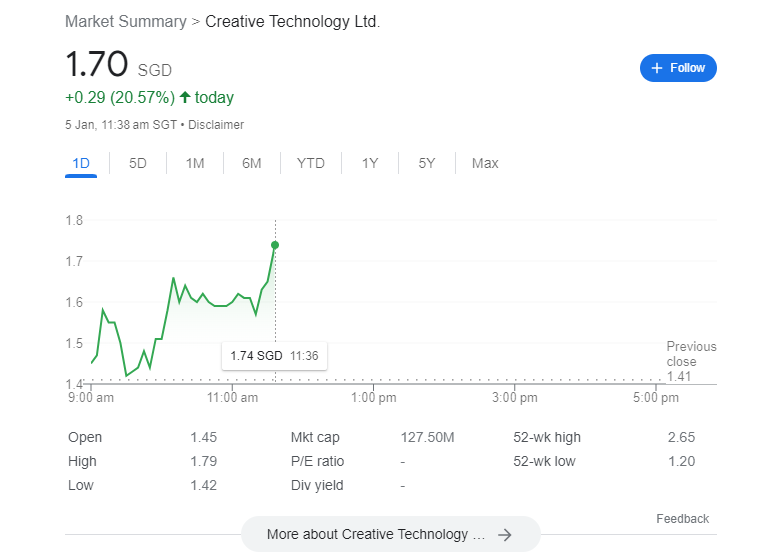Viewport: 776px width, 554px height.
Task: Click the Creative Technology Ltd. title
Action: pos(292,21)
